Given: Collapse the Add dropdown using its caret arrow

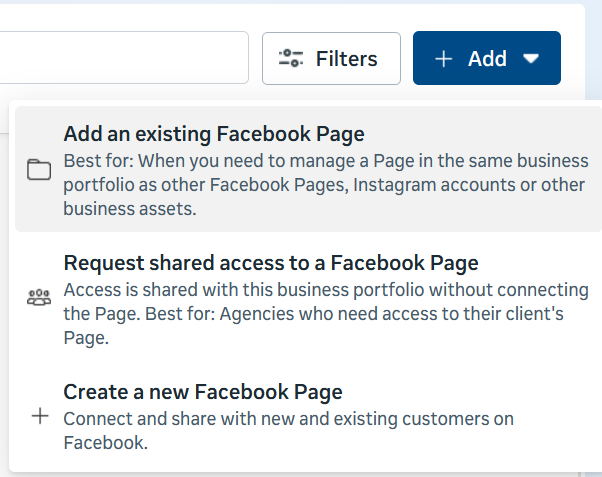Looking at the screenshot, I should coord(531,59).
